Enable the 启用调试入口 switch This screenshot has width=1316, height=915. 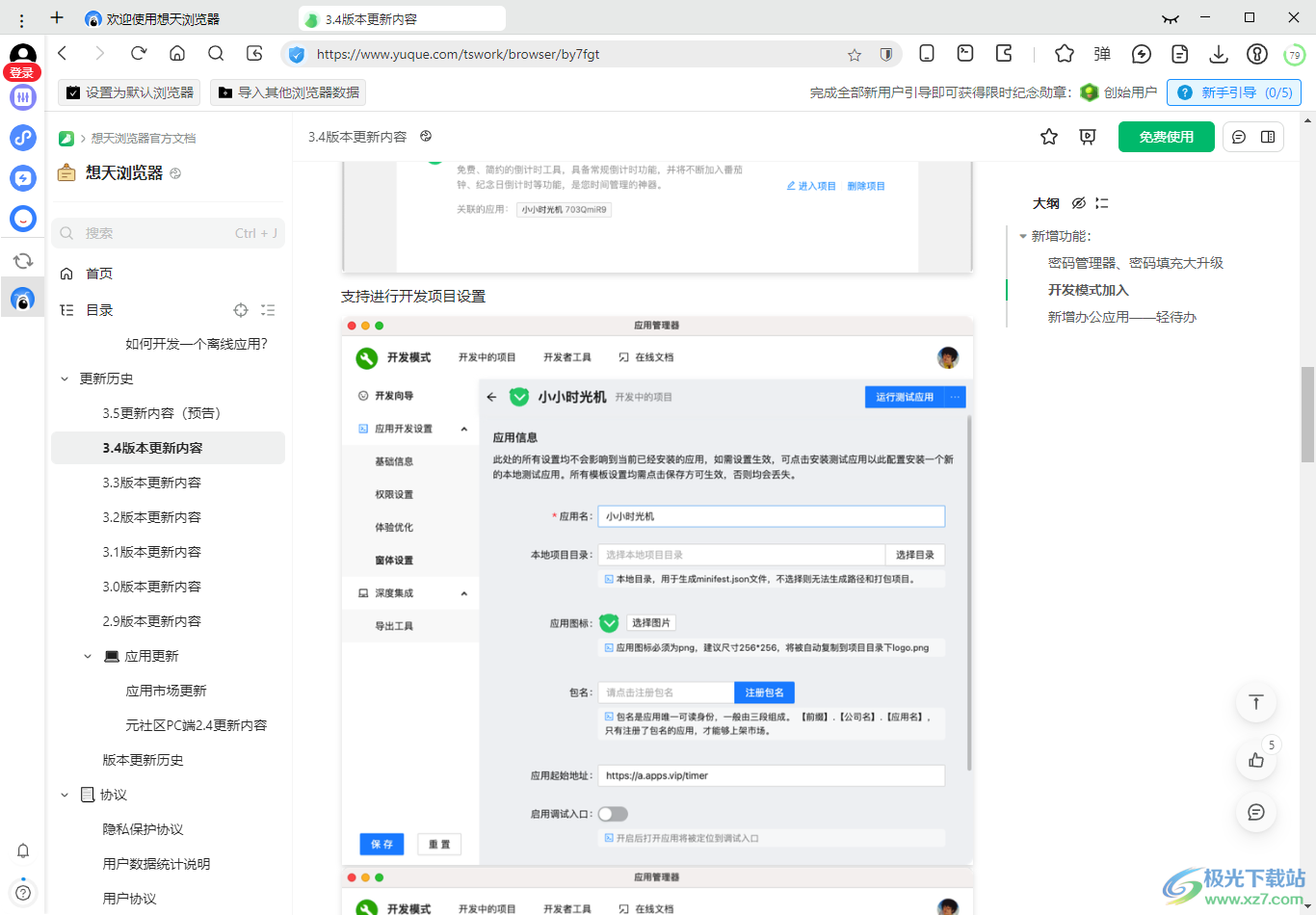pos(614,814)
